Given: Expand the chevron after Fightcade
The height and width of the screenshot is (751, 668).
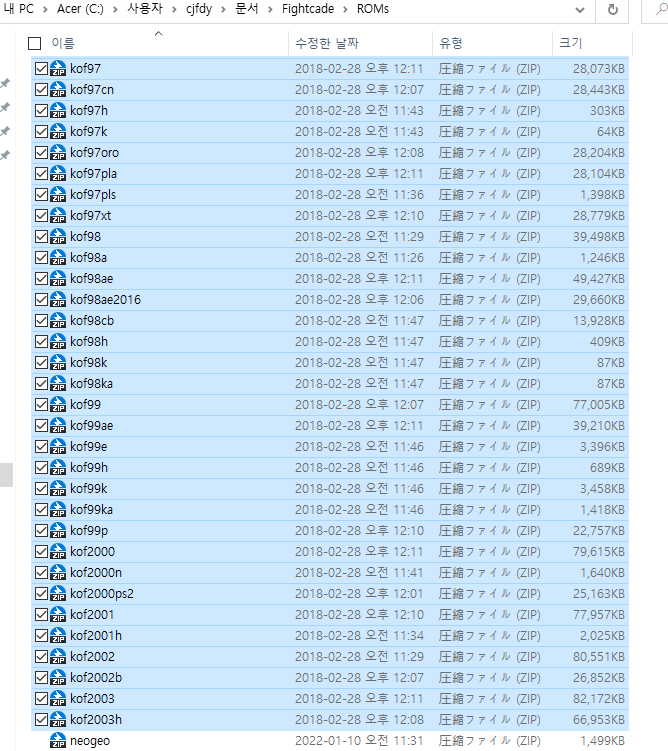Looking at the screenshot, I should (345, 10).
